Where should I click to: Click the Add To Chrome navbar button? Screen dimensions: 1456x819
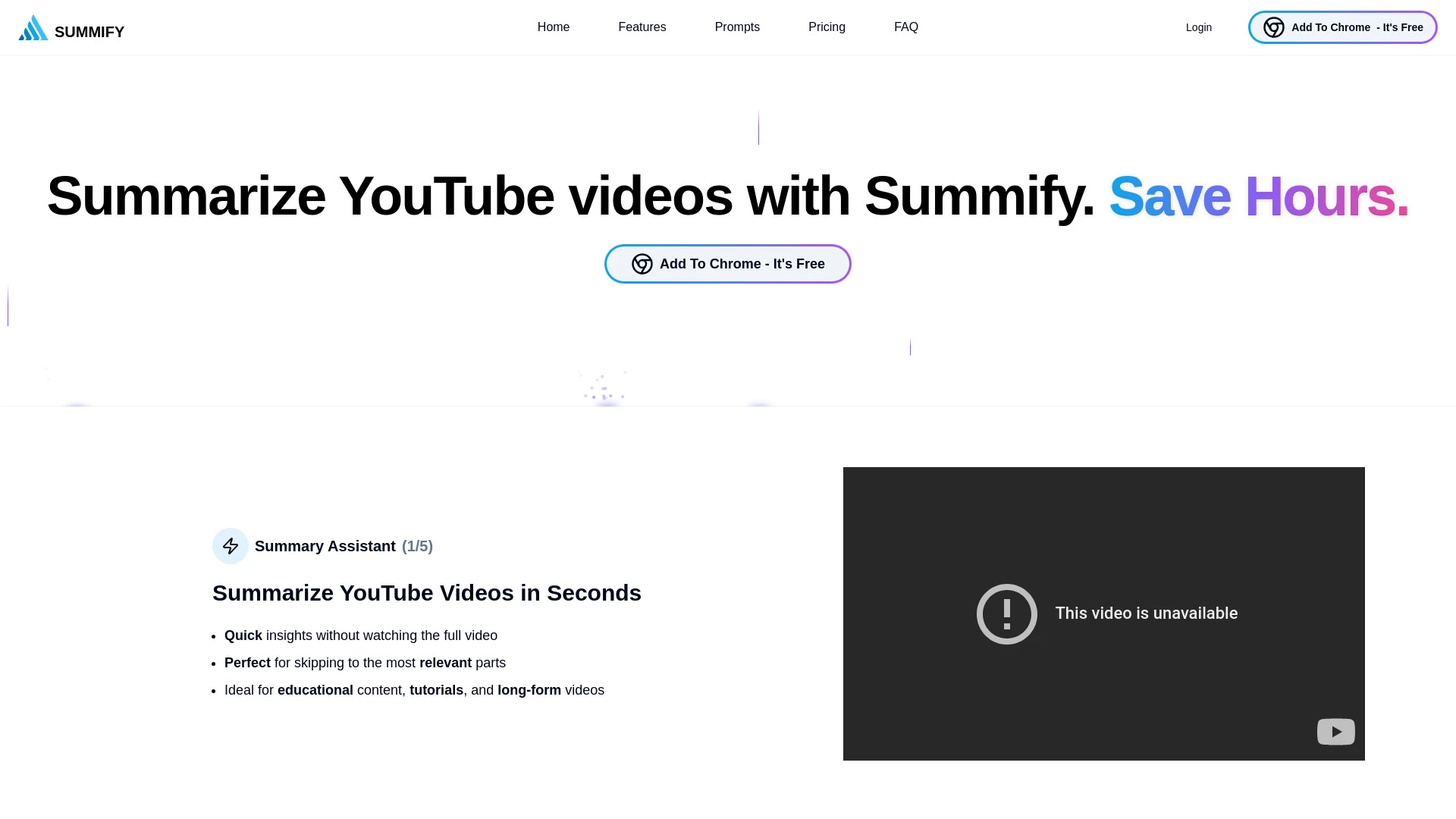(x=1343, y=27)
